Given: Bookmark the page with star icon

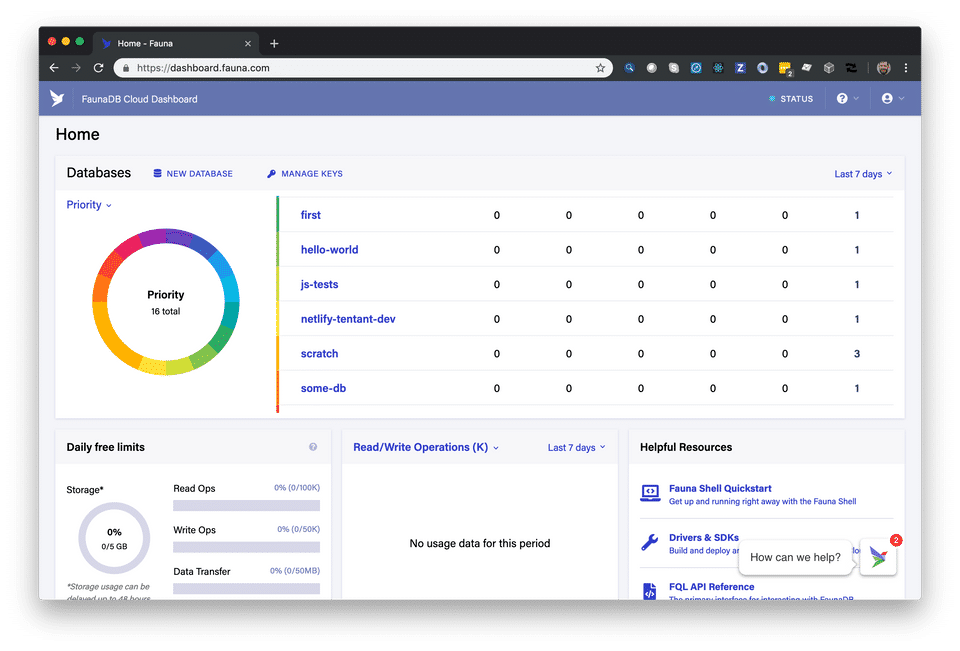Looking at the screenshot, I should [x=600, y=68].
